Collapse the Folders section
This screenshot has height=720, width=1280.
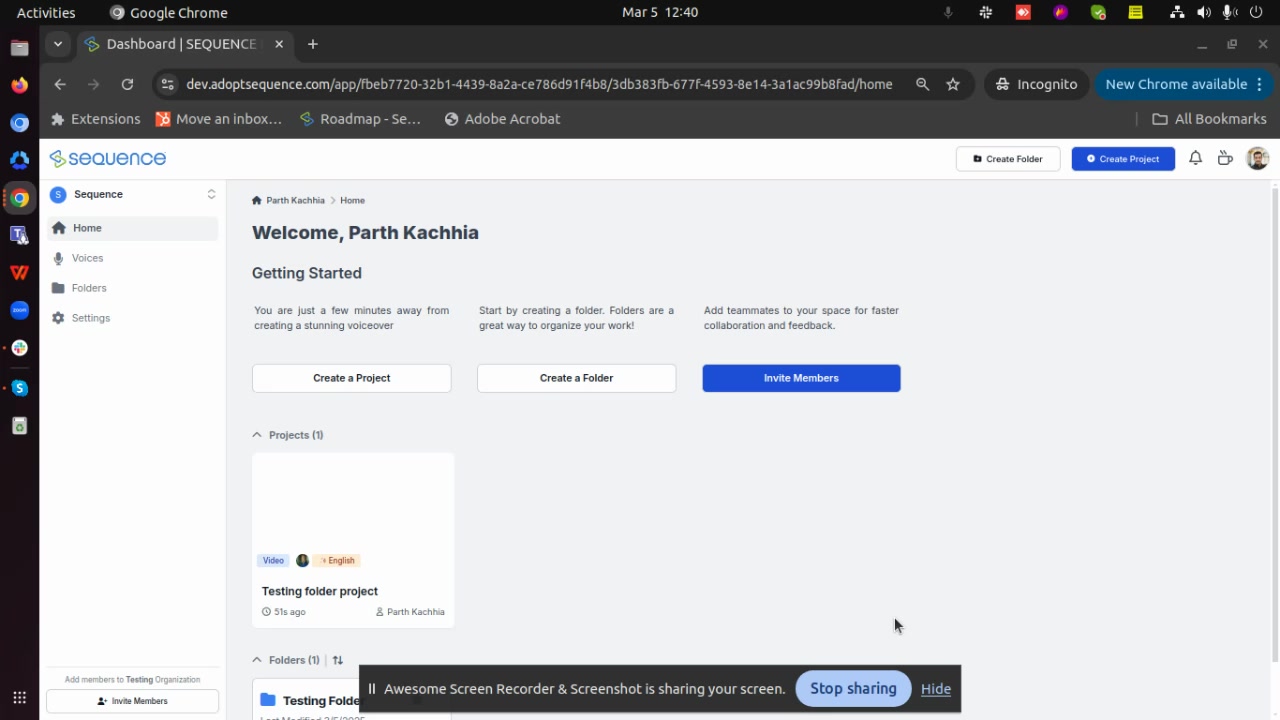(x=257, y=660)
